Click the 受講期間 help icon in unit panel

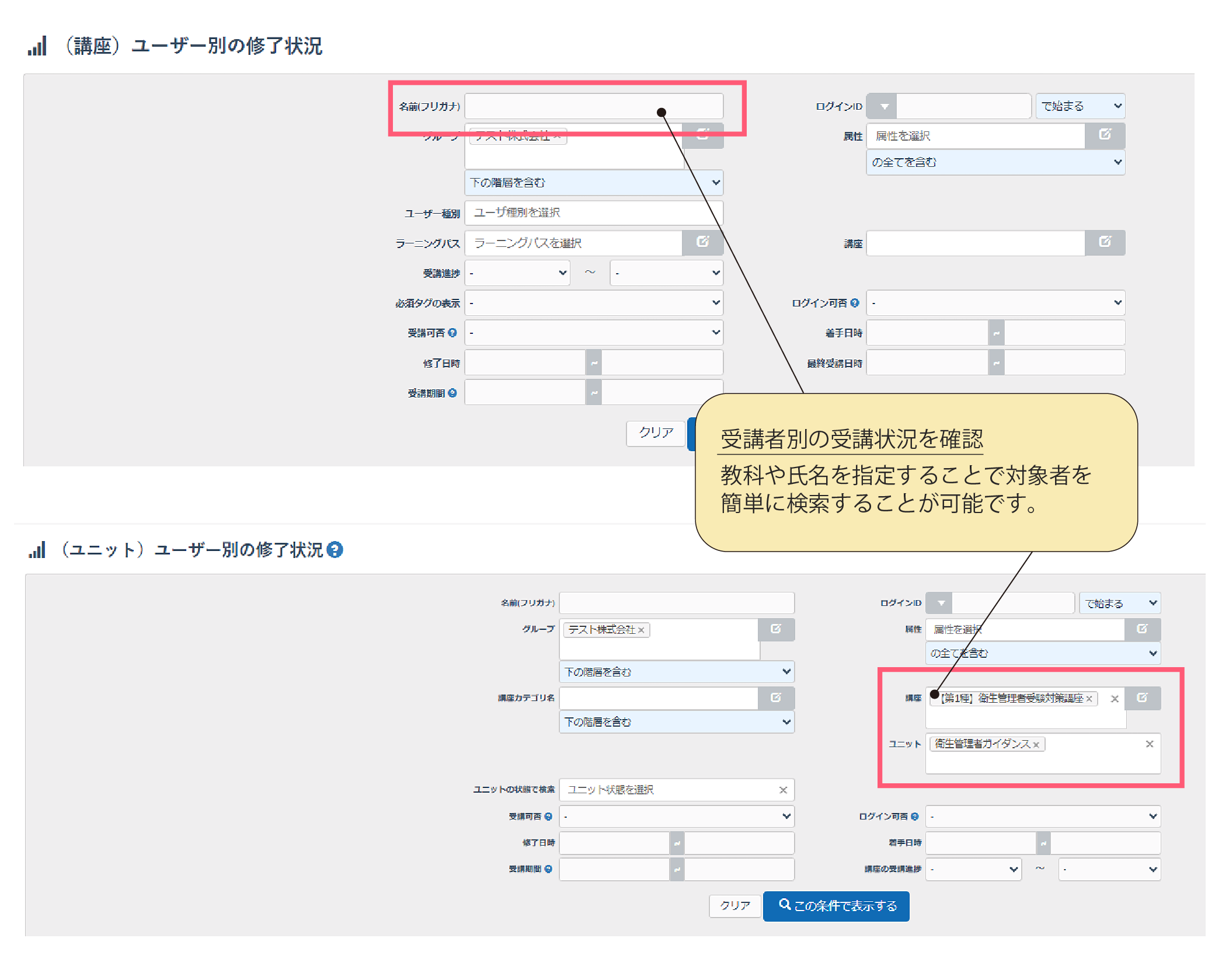coord(548,869)
